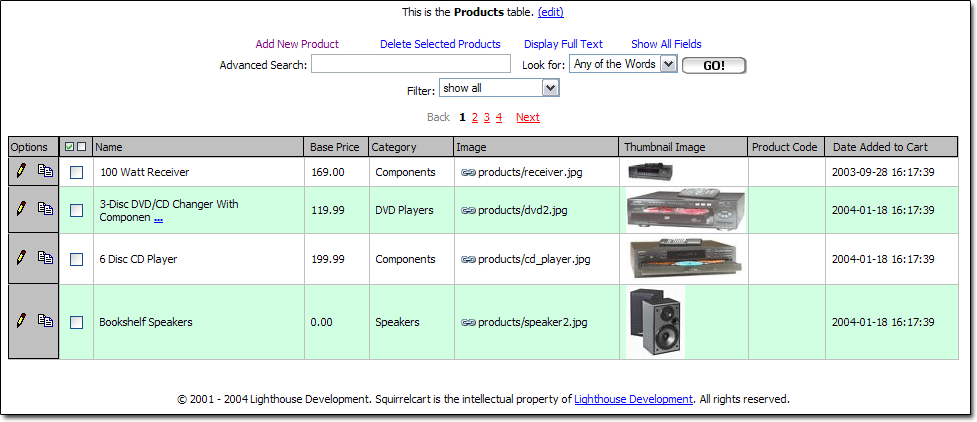
Task: Duplicate 6 Disc CD Player using copy icon
Action: coord(45,258)
